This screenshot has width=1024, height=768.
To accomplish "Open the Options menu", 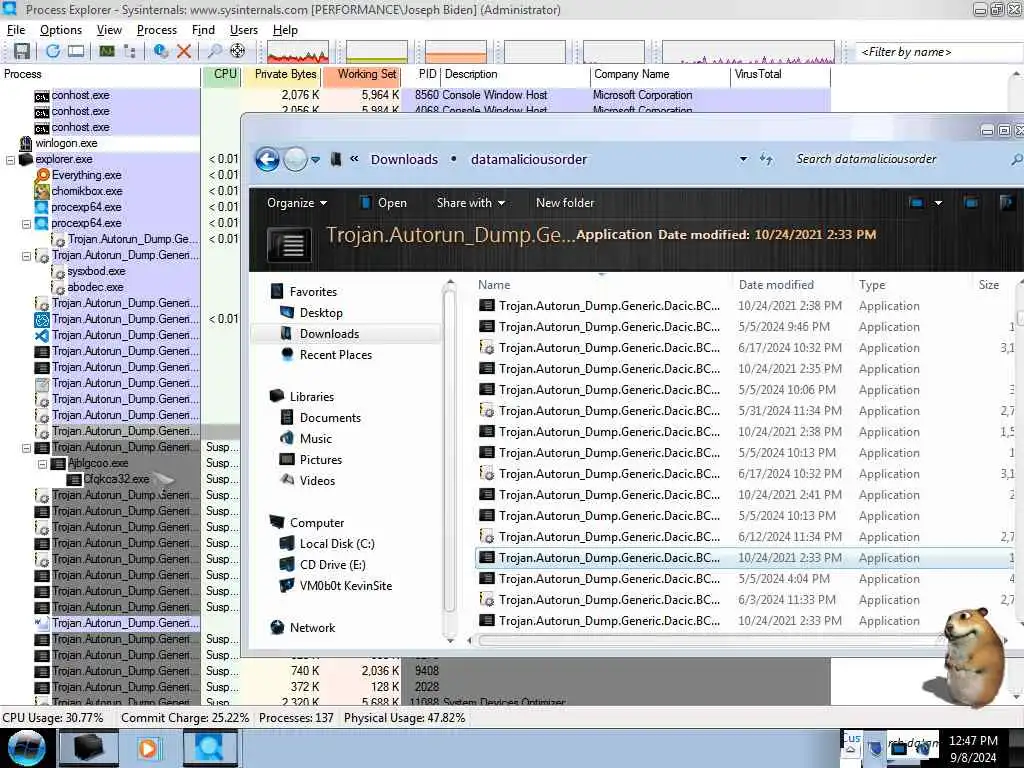I will 61,30.
